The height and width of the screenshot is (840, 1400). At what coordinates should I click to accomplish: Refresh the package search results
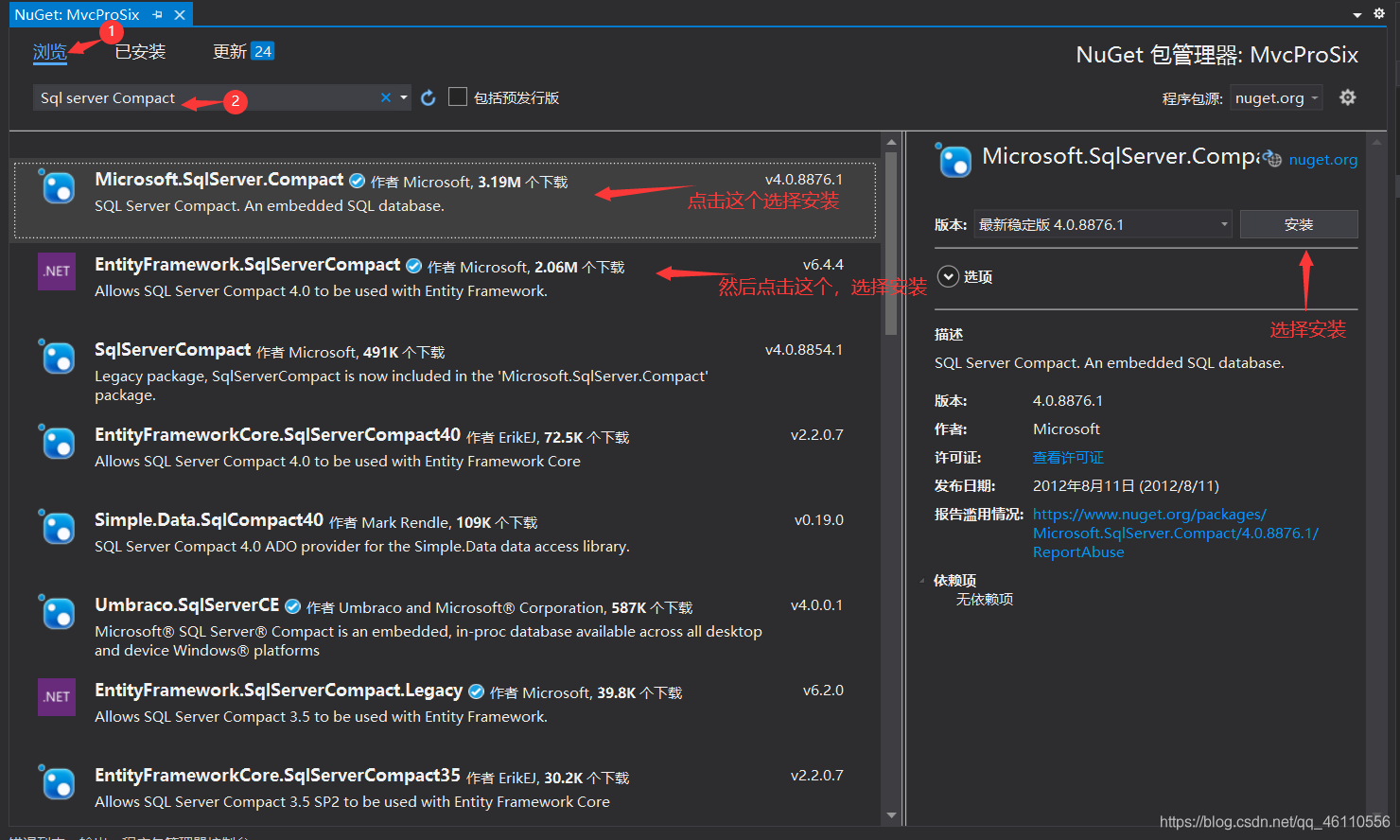pos(428,97)
